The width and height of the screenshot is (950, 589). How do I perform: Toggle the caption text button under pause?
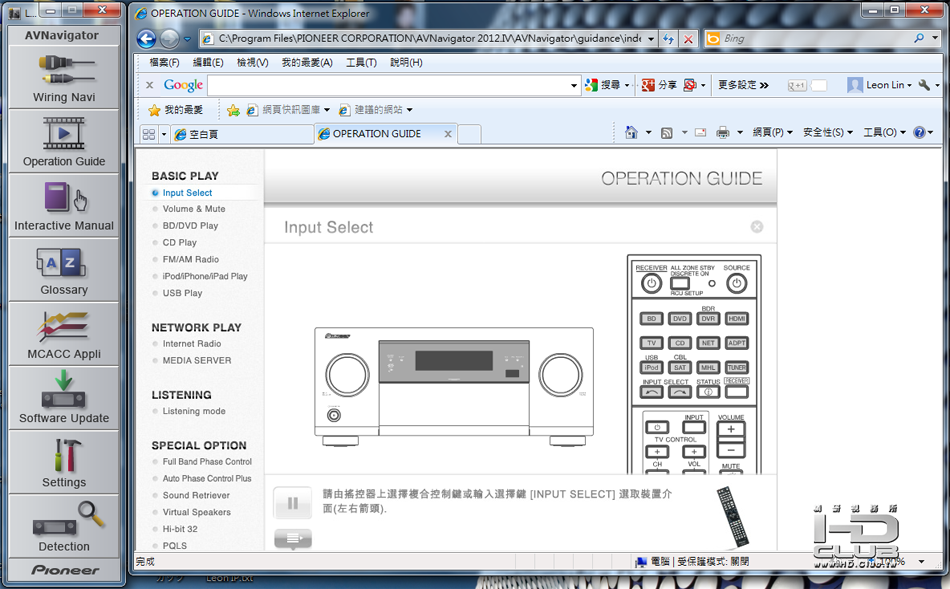[293, 538]
